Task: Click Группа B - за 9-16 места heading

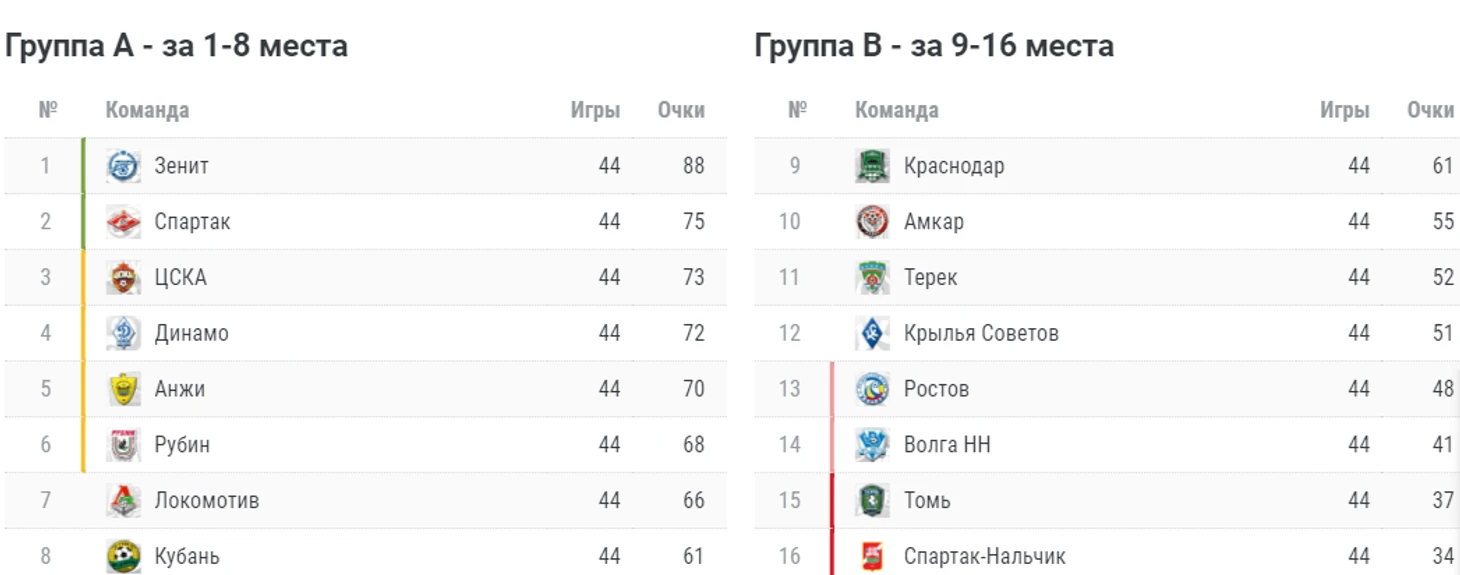Action: click(934, 46)
